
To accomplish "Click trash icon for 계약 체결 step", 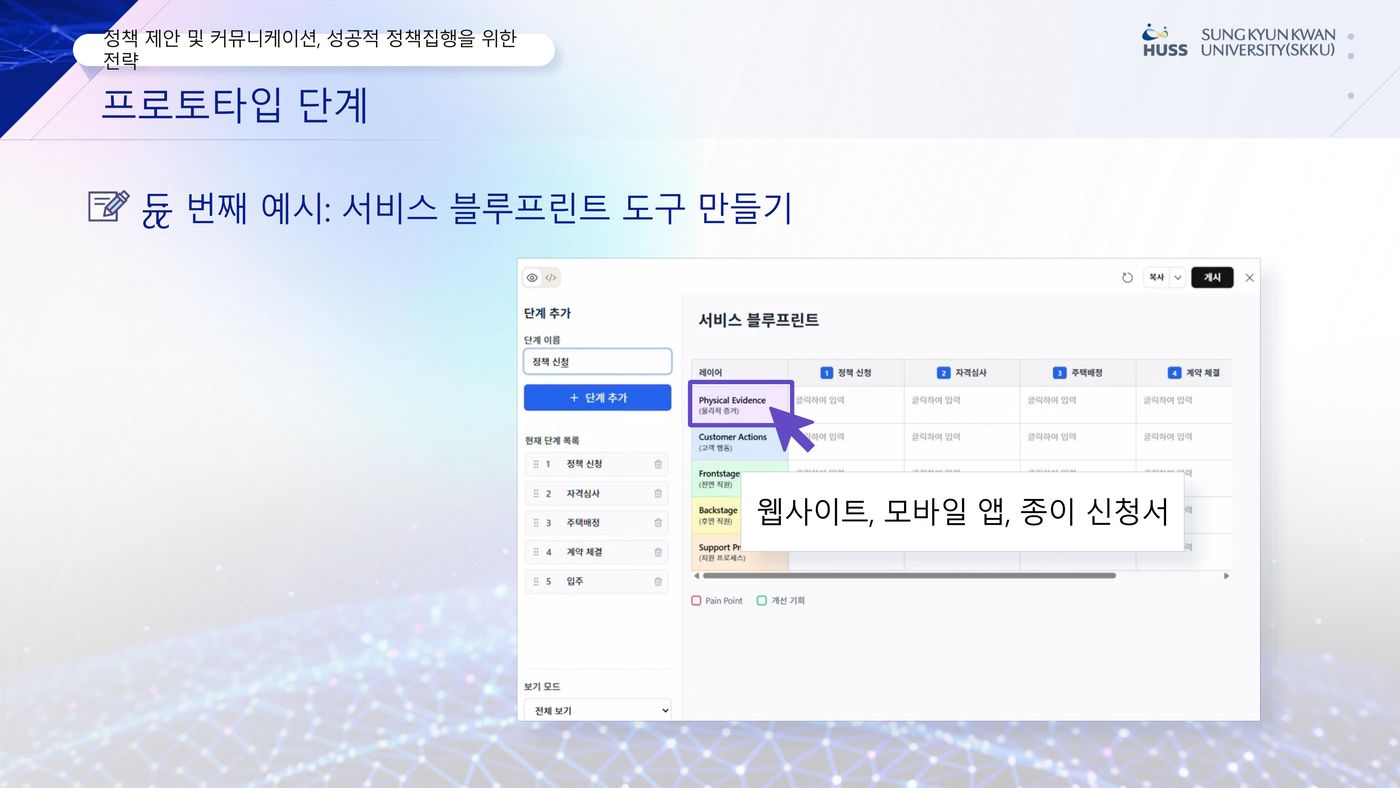I will coord(658,552).
